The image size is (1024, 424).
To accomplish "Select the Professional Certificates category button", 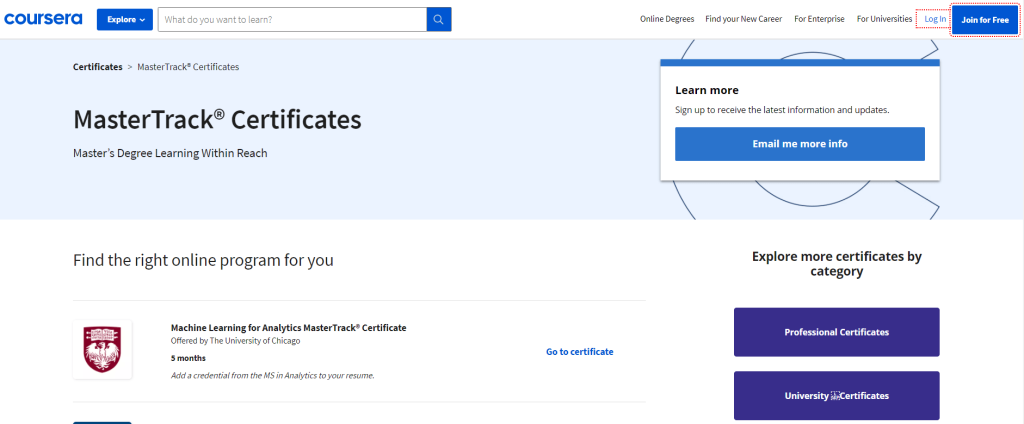I will [837, 332].
